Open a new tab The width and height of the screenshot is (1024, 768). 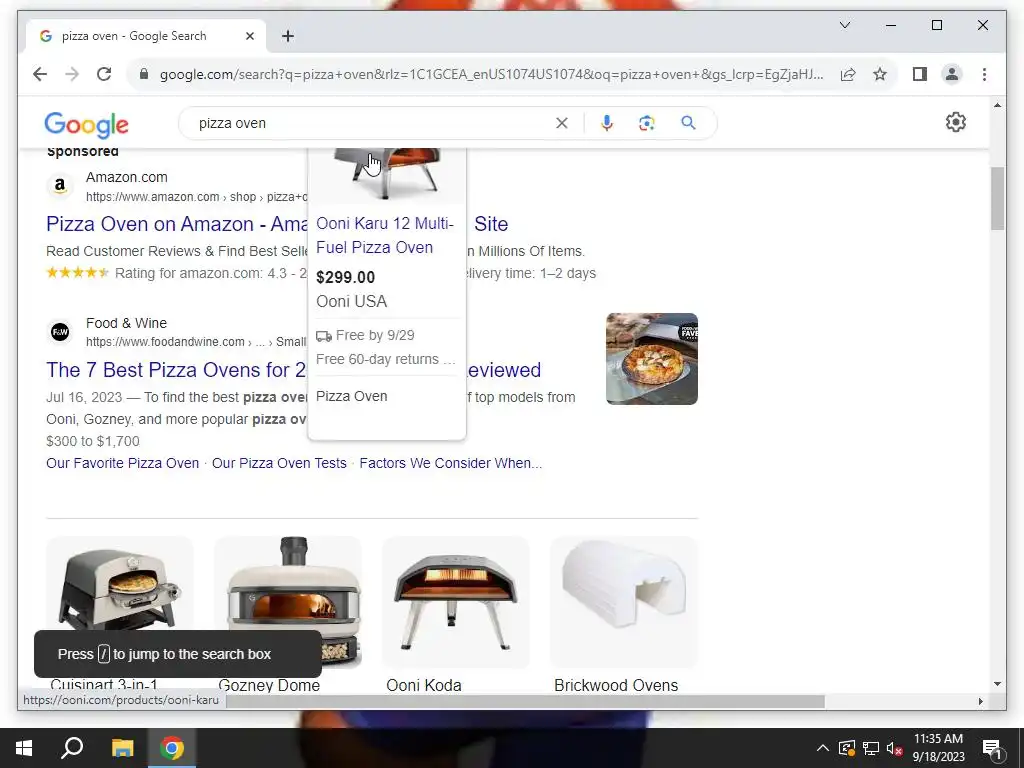287,37
